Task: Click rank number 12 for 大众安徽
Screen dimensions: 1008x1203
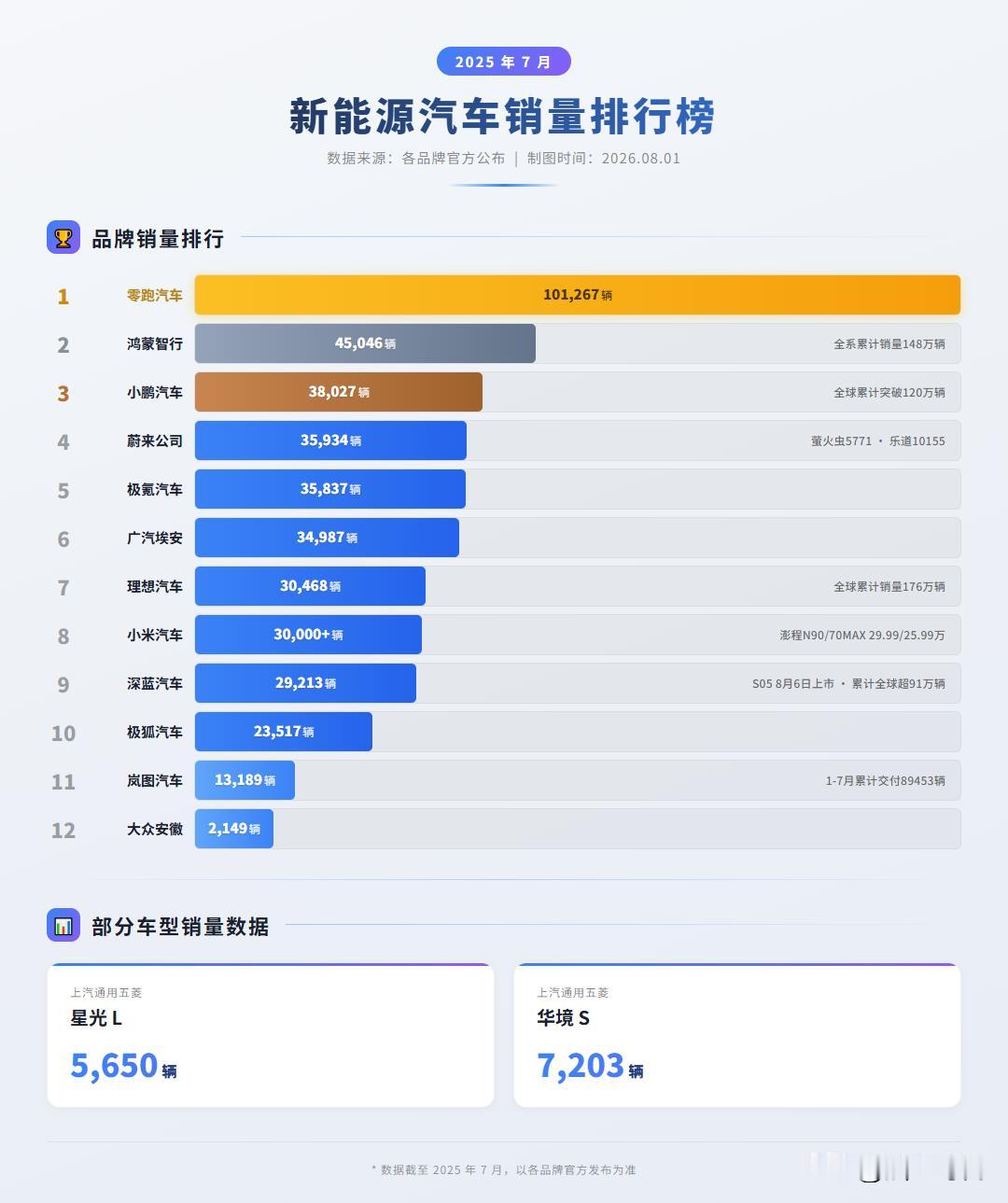Action: coord(63,831)
